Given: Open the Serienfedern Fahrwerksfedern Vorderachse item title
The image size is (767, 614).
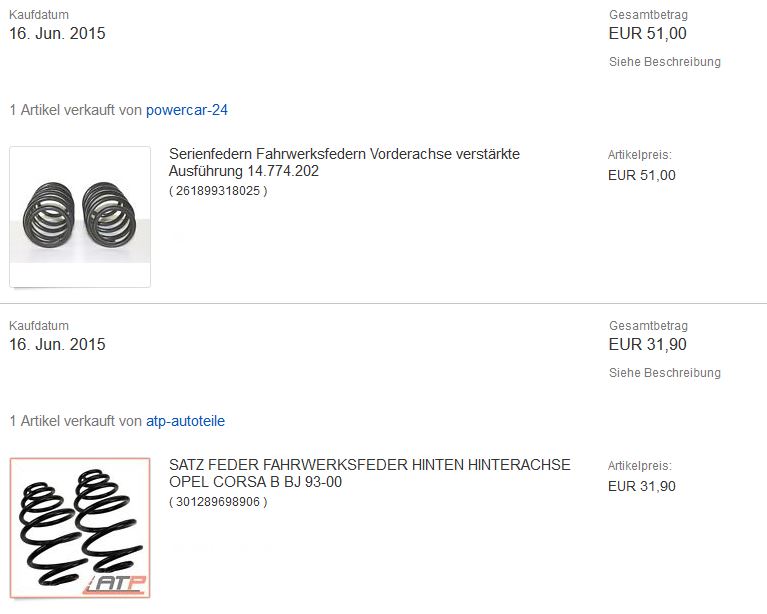Looking at the screenshot, I should point(344,162).
